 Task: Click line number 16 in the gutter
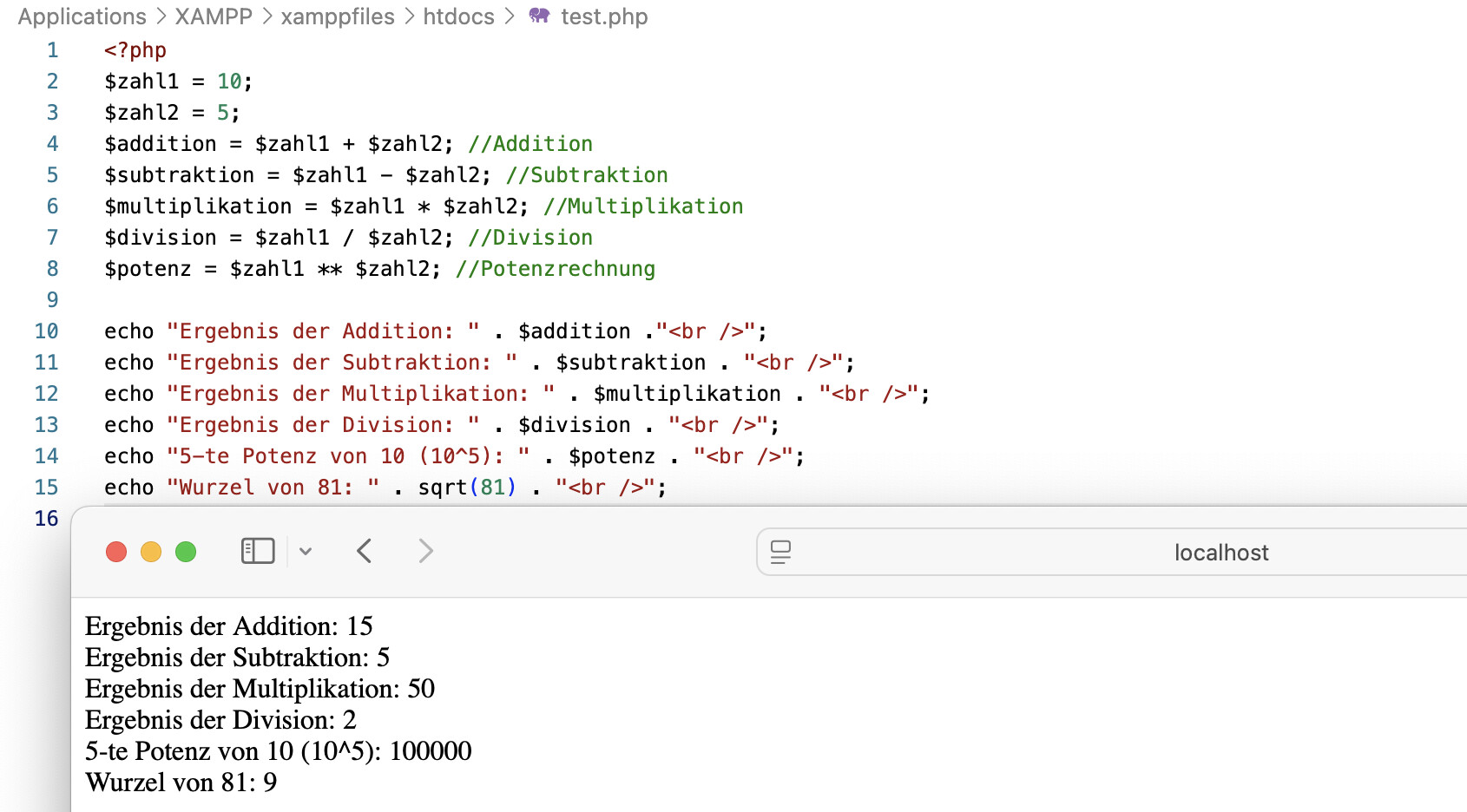47,519
